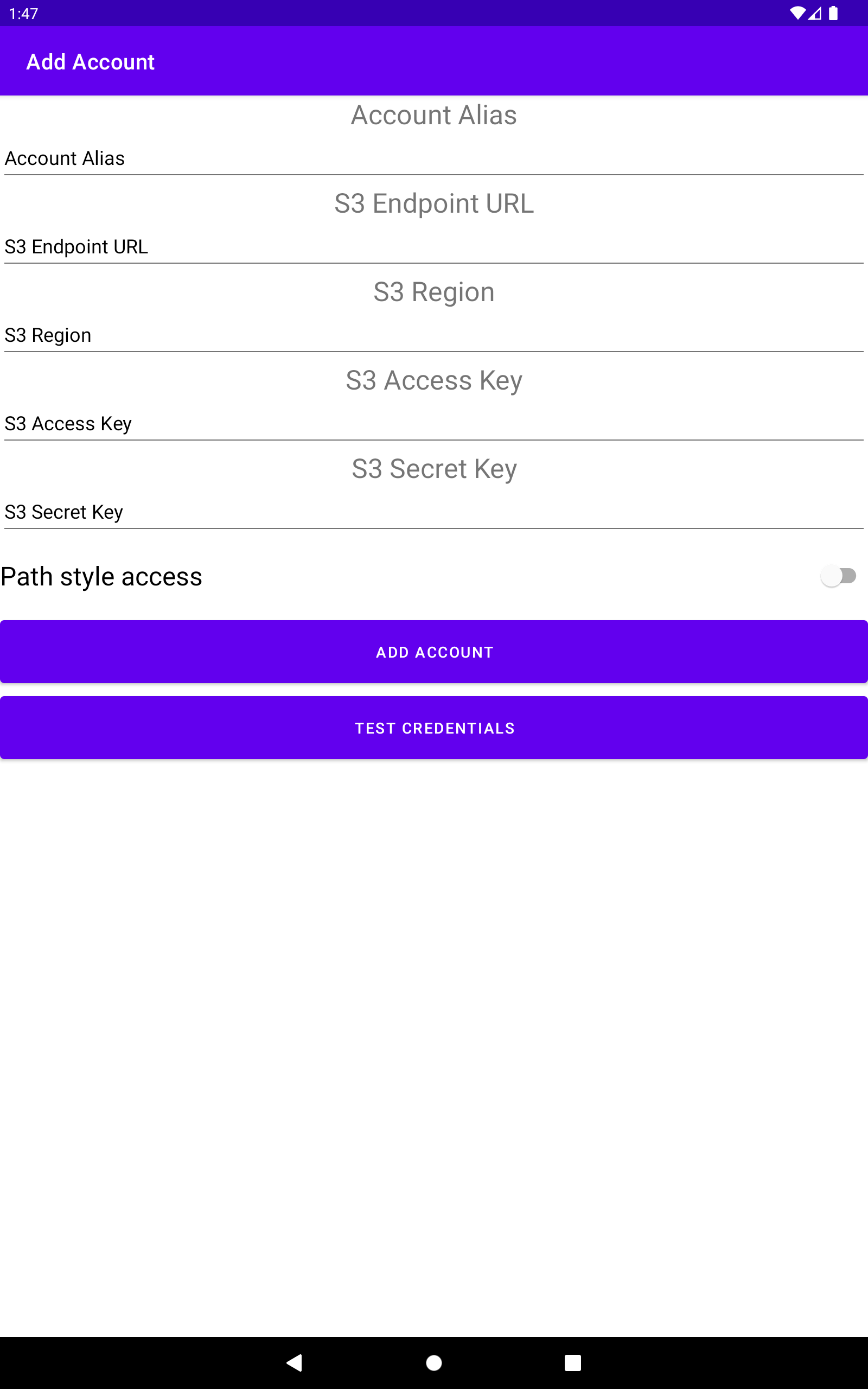Tap the gray S3 Secret Key heading
Viewport: 868px width, 1389px height.
tap(434, 468)
